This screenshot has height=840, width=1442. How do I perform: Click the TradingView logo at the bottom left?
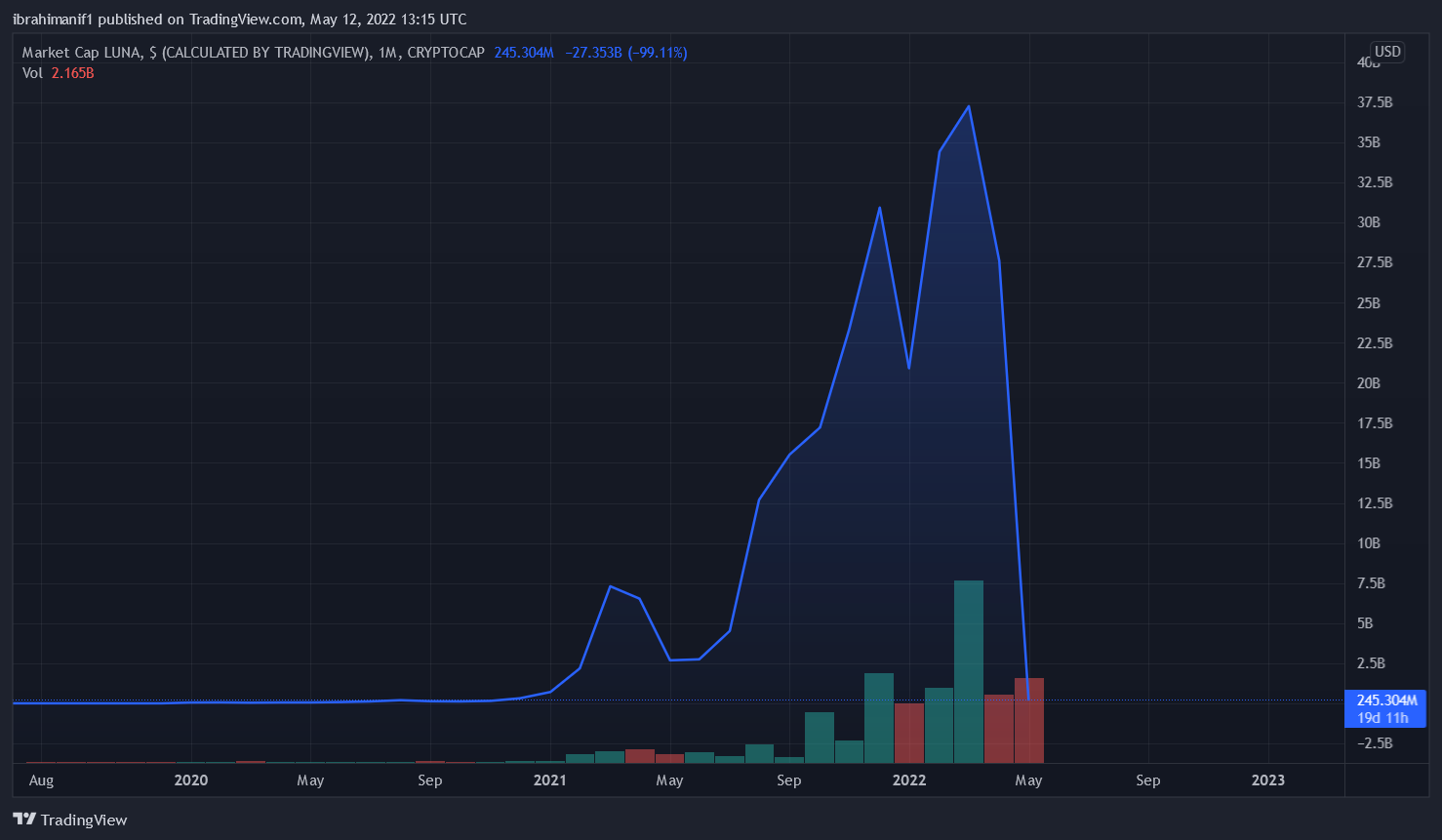tap(70, 820)
